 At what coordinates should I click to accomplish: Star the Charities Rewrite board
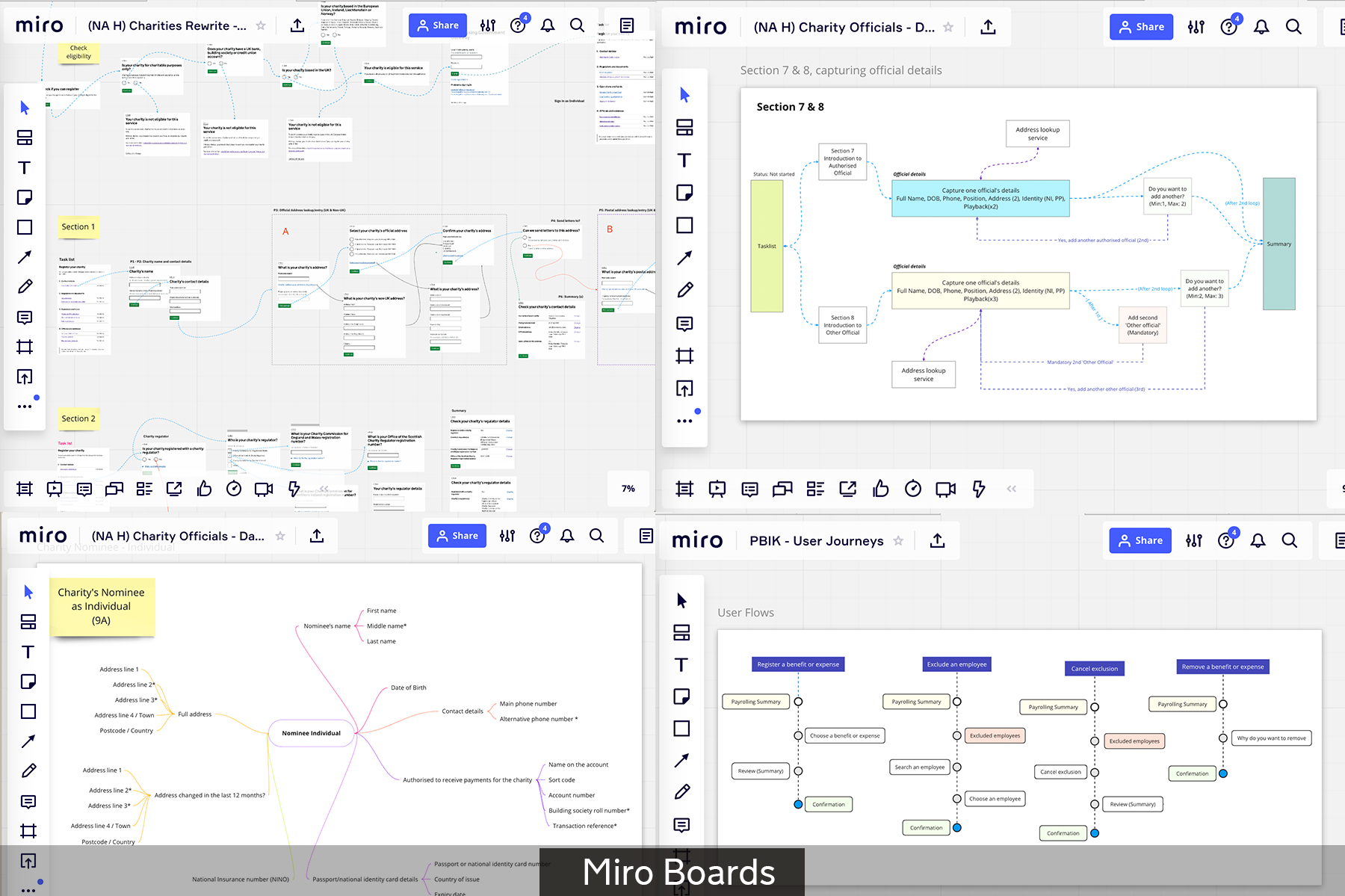(x=261, y=25)
